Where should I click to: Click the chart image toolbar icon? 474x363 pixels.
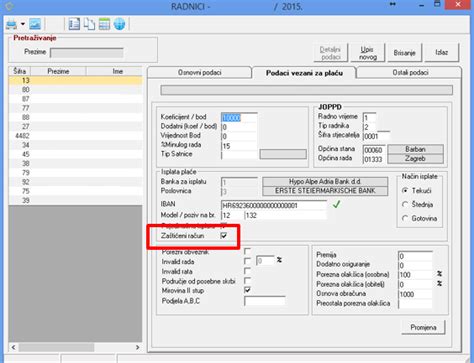pos(35,24)
